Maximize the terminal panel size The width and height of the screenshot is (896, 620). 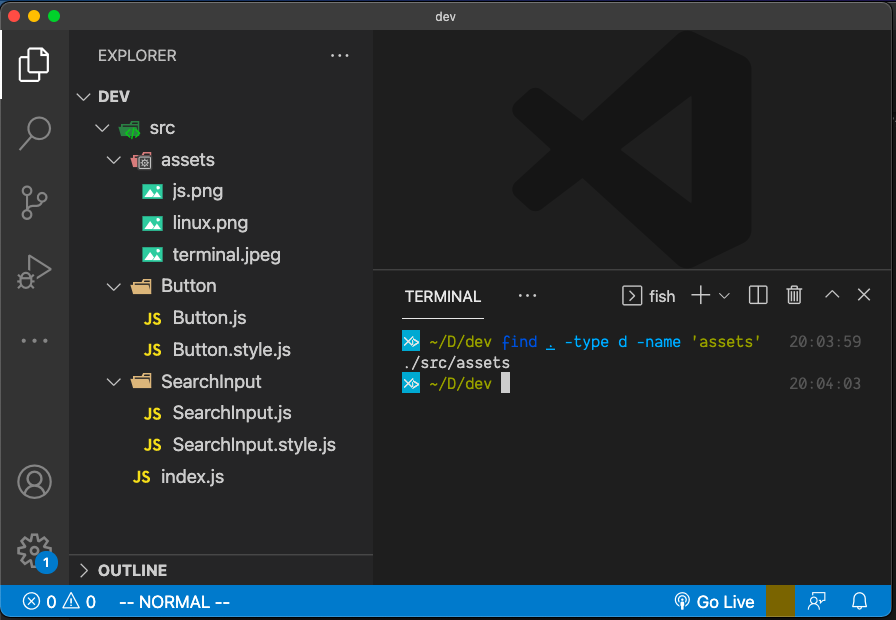coord(832,294)
